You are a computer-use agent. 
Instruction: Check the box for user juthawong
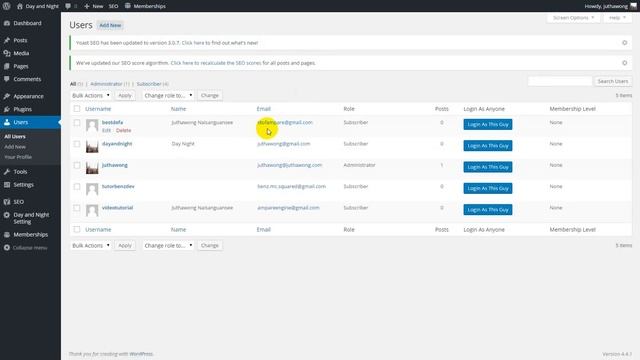tap(77, 165)
